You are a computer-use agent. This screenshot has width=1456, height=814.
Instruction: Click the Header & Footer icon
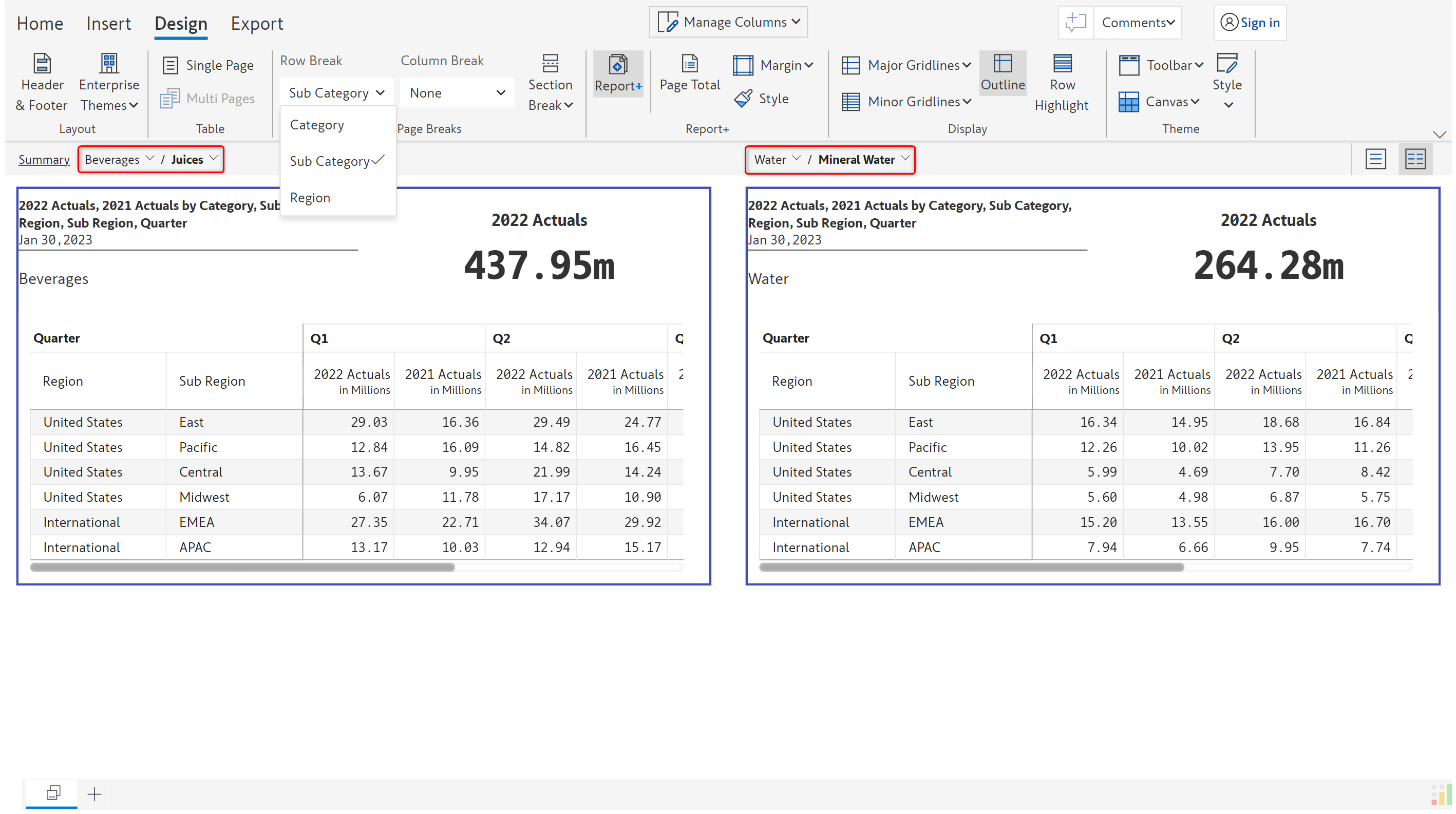click(x=42, y=64)
